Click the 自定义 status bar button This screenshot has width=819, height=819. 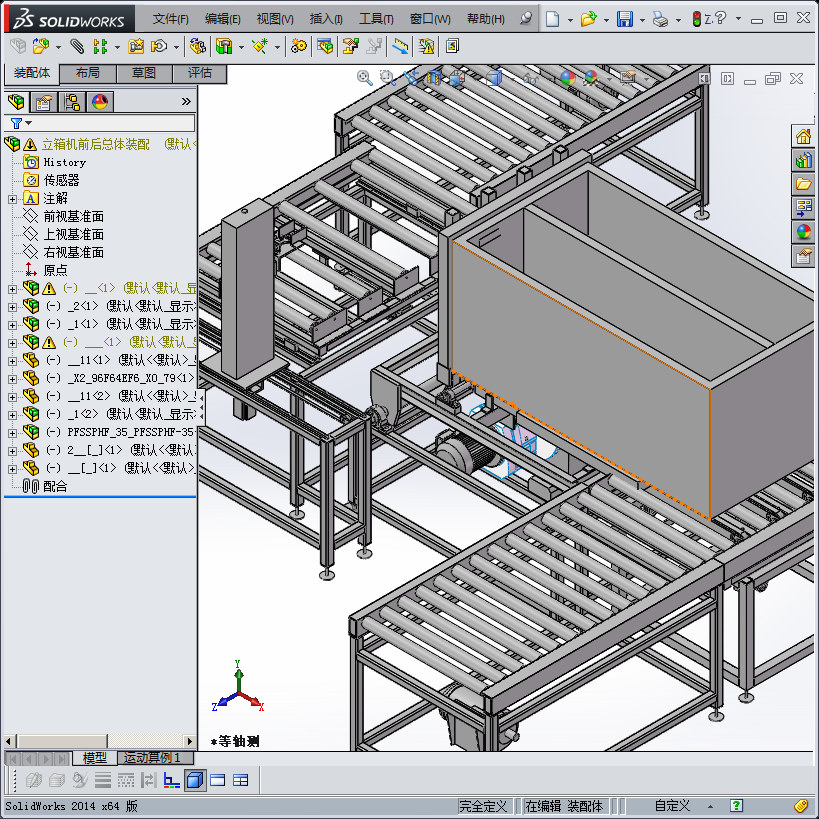pyautogui.click(x=672, y=806)
